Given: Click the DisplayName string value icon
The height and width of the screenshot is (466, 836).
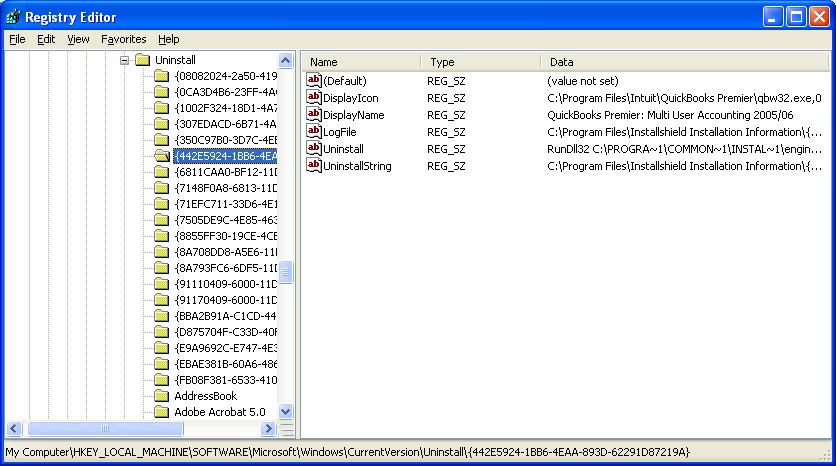Looking at the screenshot, I should (314, 115).
